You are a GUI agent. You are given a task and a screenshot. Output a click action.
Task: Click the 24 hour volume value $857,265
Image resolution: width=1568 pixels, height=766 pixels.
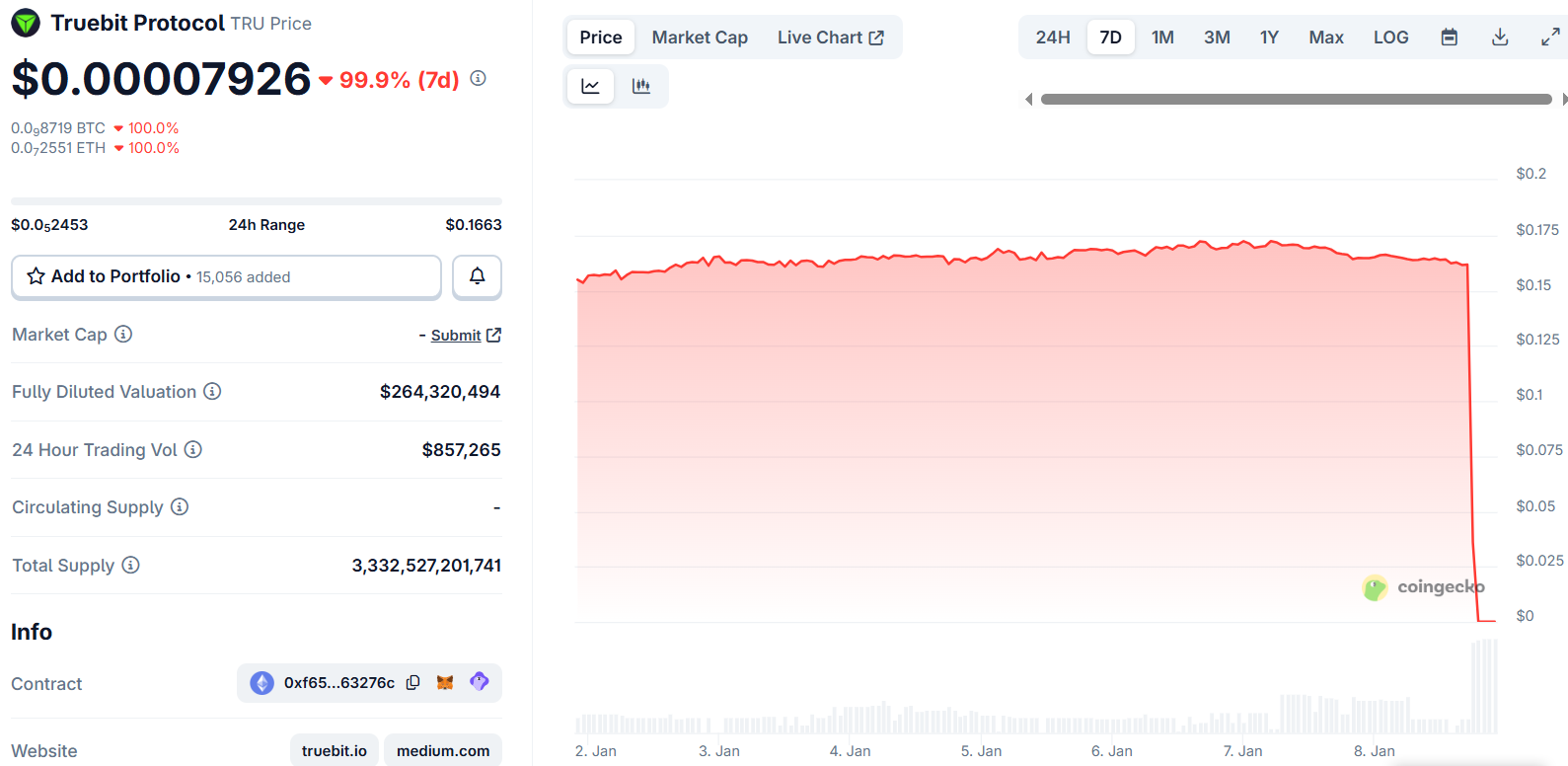tap(461, 450)
